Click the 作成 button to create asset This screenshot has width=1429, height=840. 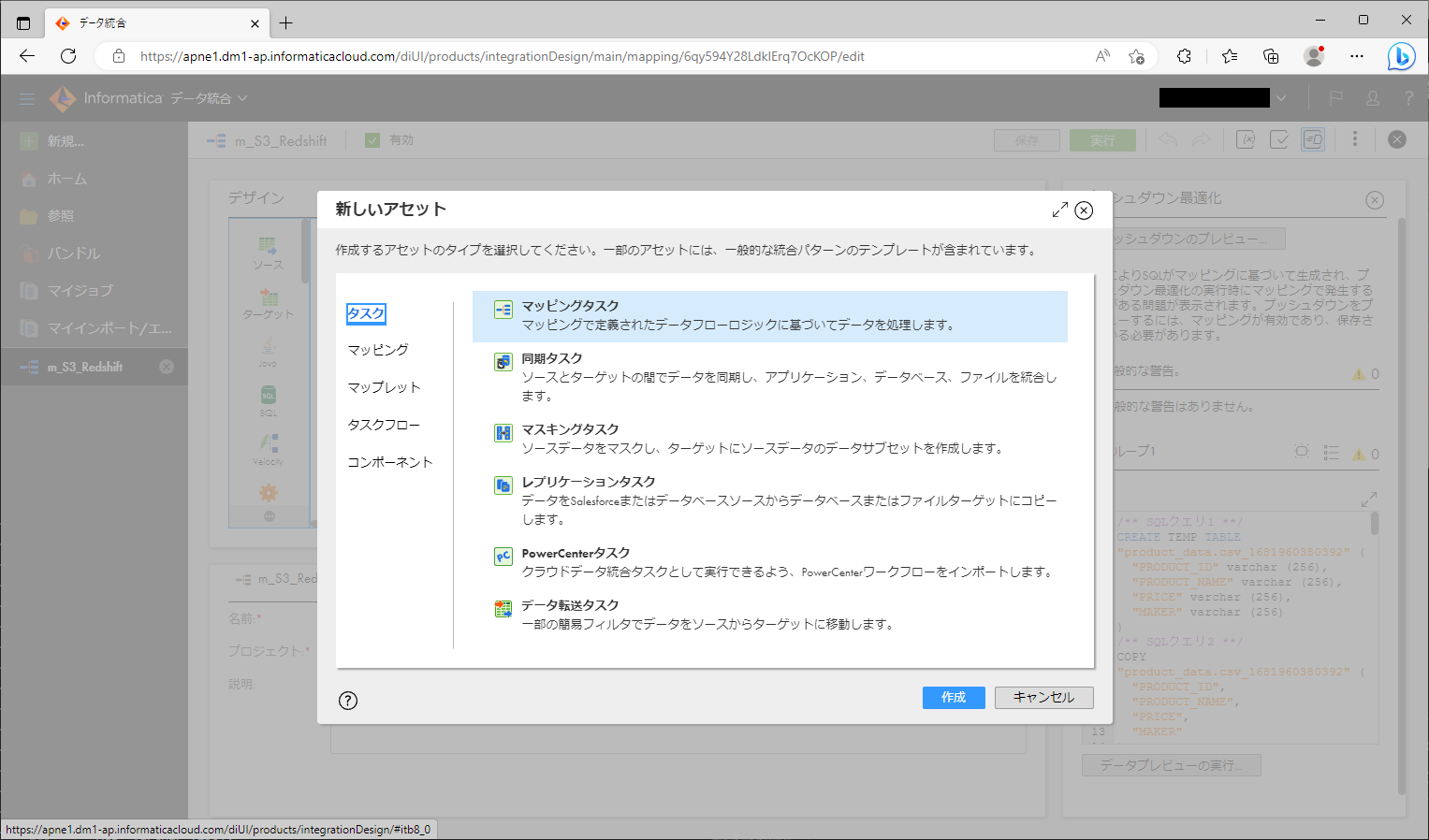[x=954, y=697]
